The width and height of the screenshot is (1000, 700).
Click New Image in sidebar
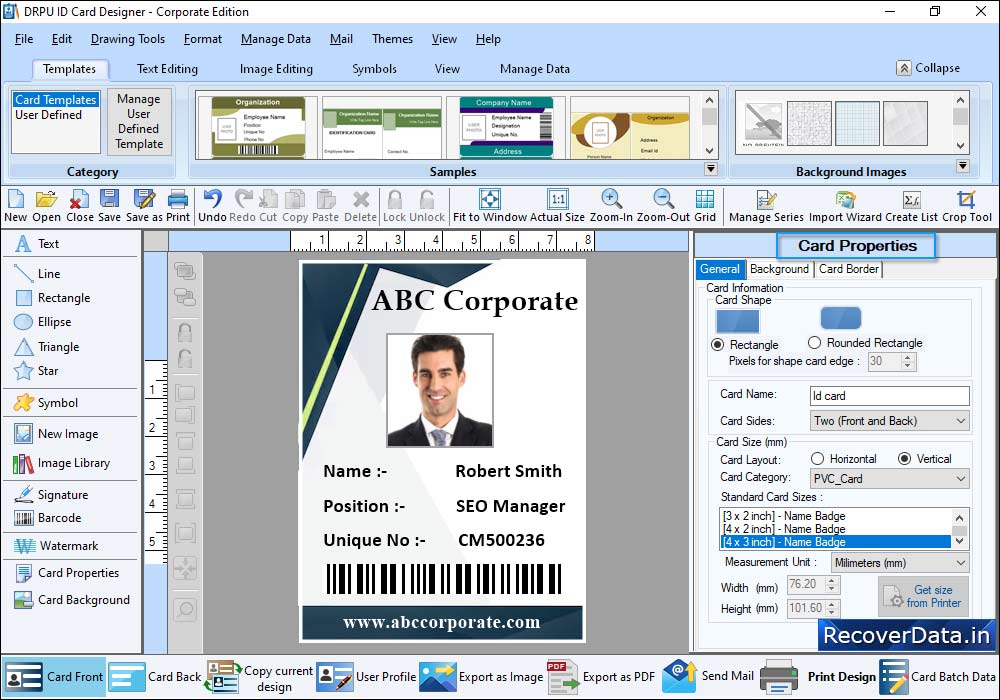tap(56, 434)
